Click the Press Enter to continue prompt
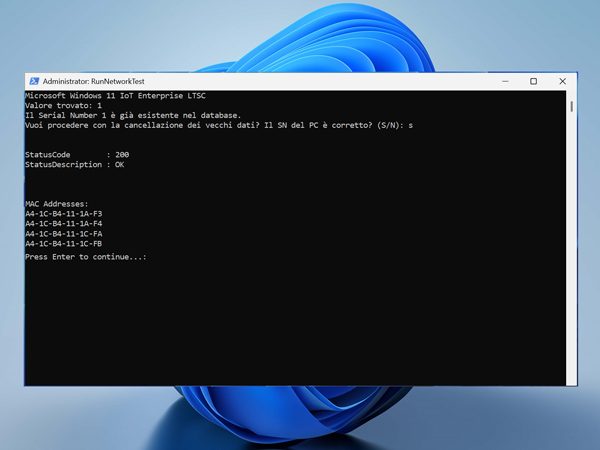Screen dimensions: 600x450 pos(86,257)
